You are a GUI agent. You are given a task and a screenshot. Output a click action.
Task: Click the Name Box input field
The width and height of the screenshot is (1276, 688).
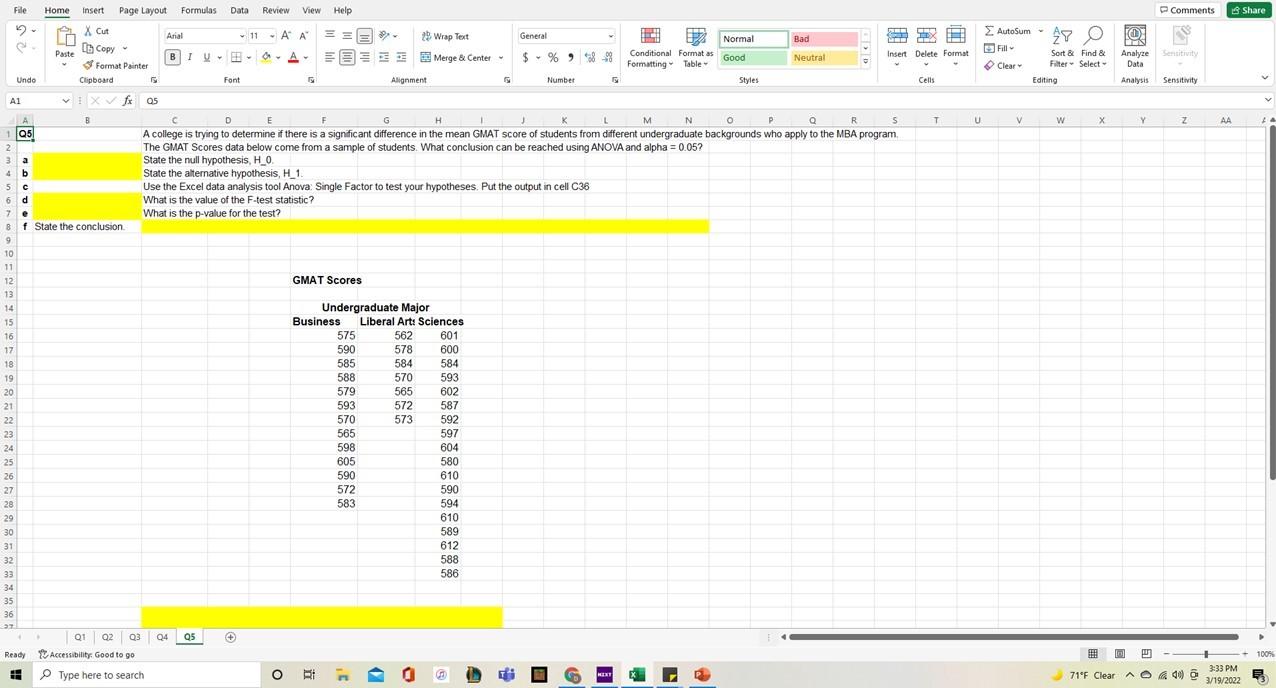[33, 100]
